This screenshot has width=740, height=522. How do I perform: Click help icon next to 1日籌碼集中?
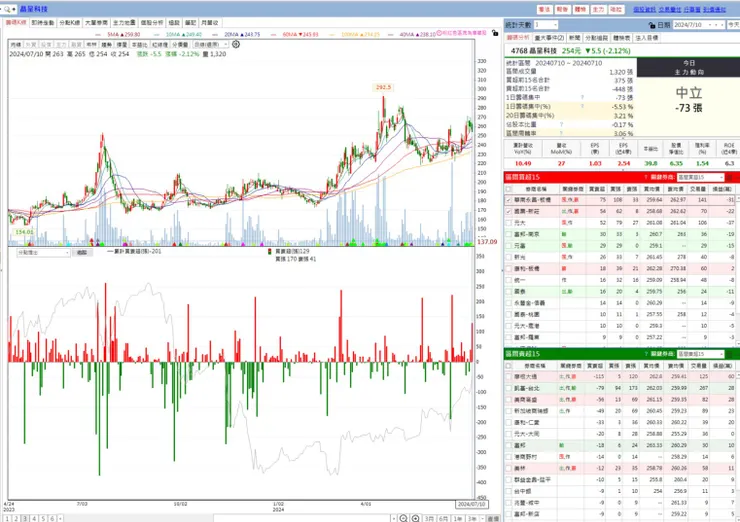click(582, 98)
